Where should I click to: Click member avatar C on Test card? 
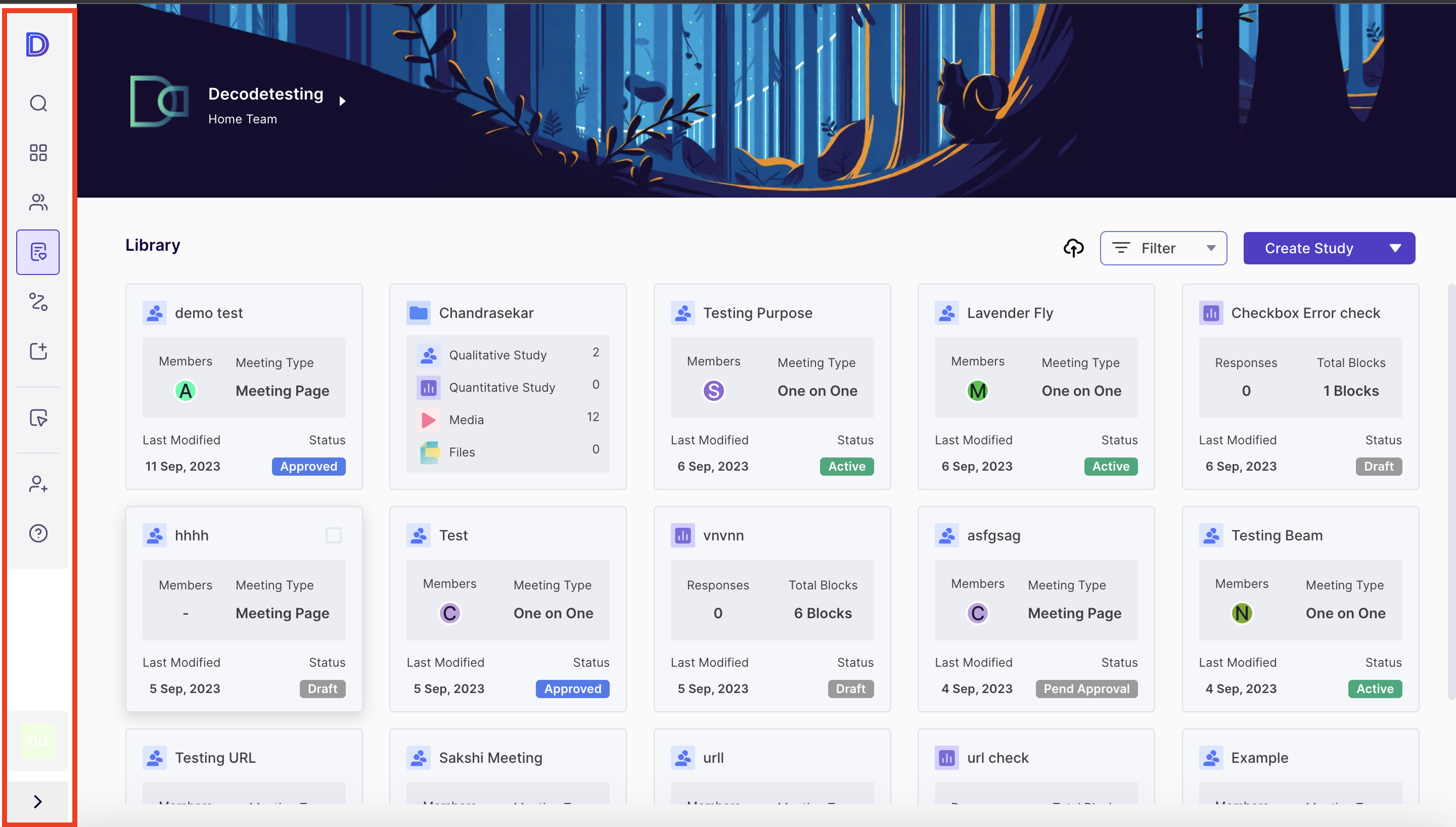tap(449, 614)
